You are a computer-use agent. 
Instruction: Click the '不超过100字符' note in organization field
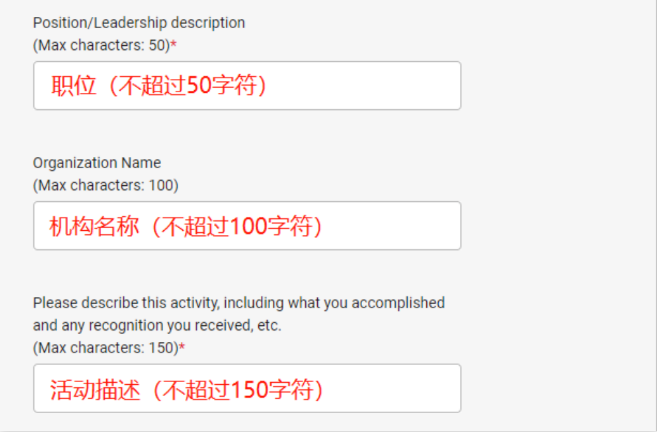coord(238,226)
